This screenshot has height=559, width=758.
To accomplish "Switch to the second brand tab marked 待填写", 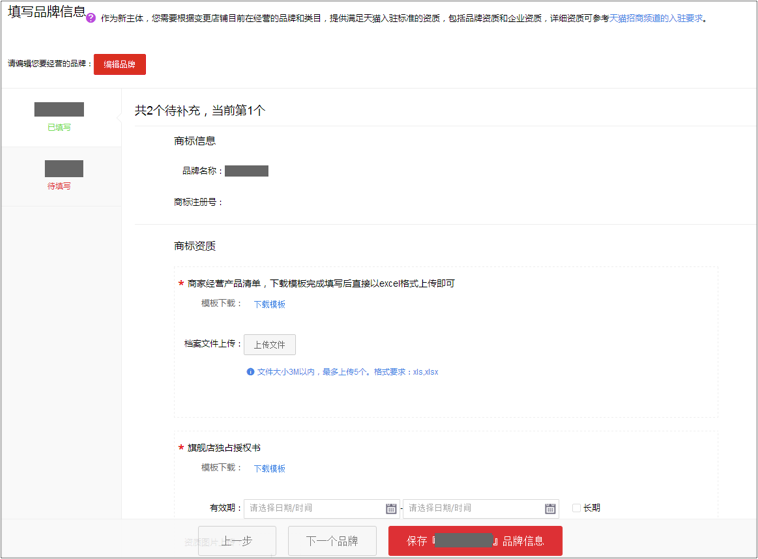I will point(60,174).
